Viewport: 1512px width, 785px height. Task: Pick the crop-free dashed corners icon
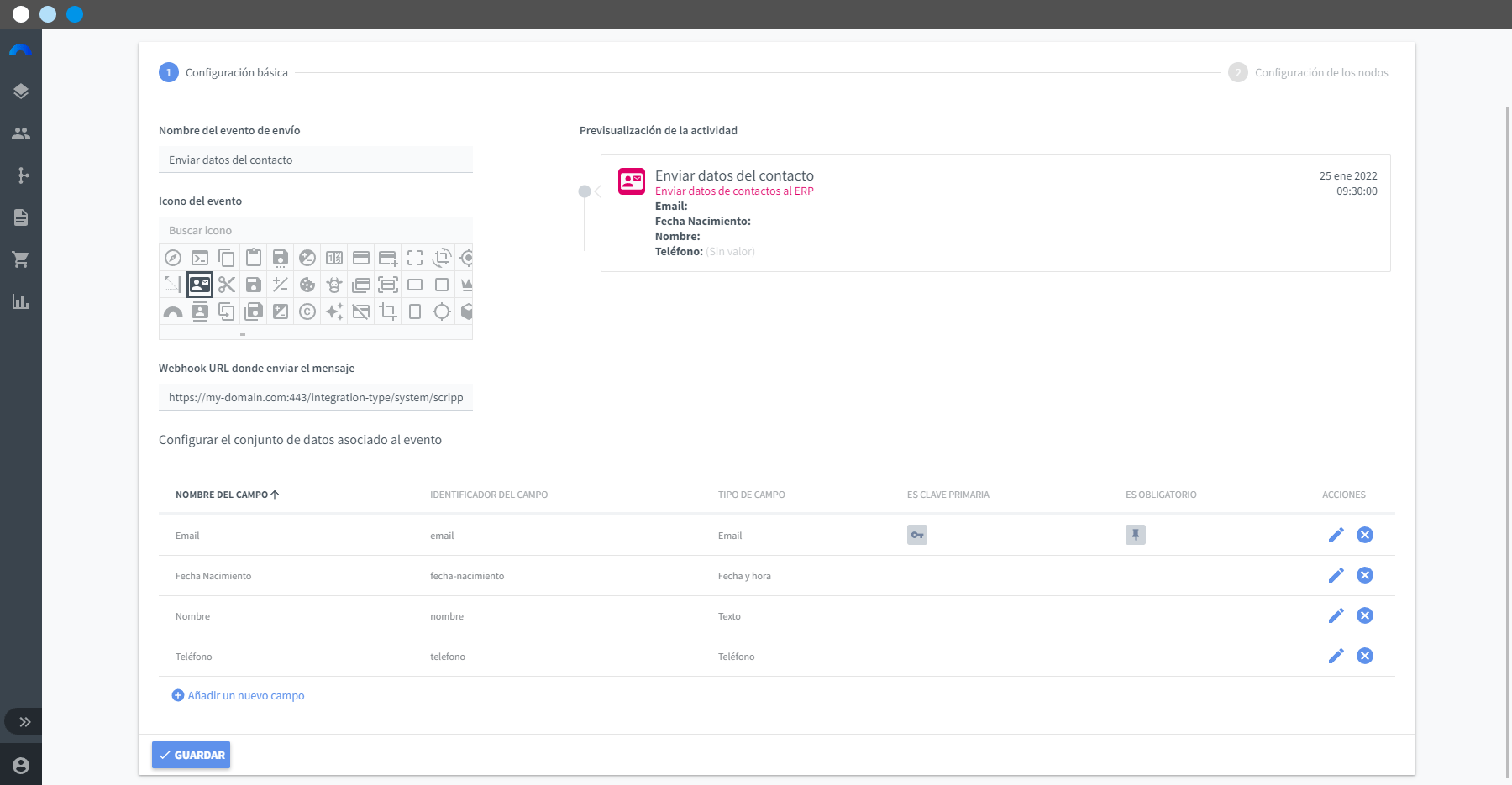click(x=415, y=258)
